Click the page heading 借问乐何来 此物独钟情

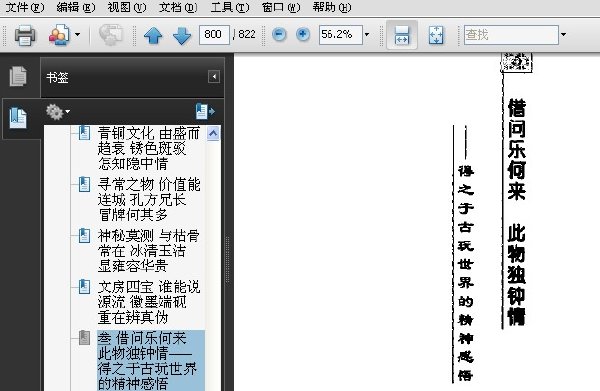516,212
